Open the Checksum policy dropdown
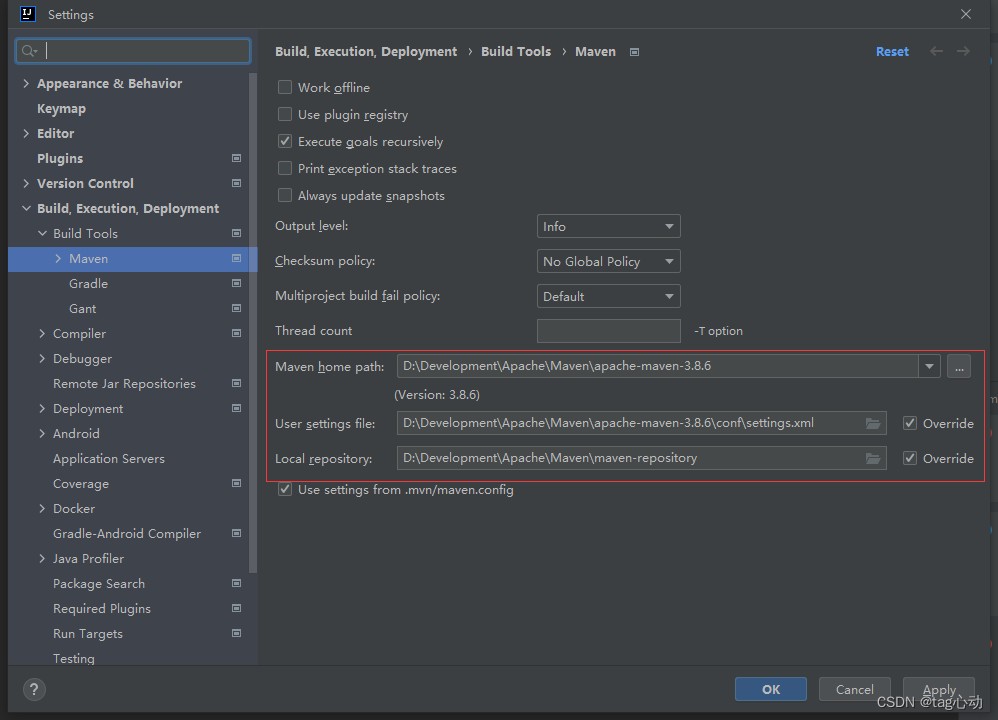This screenshot has width=998, height=720. tap(608, 261)
